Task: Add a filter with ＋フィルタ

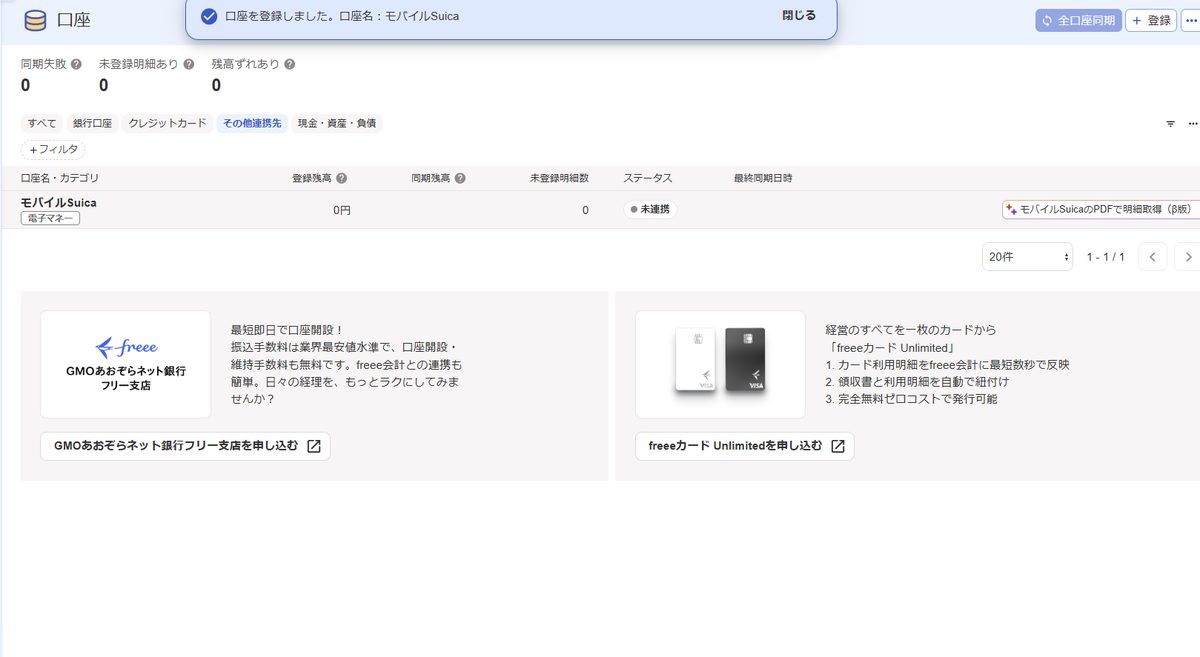Action: pos(54,149)
